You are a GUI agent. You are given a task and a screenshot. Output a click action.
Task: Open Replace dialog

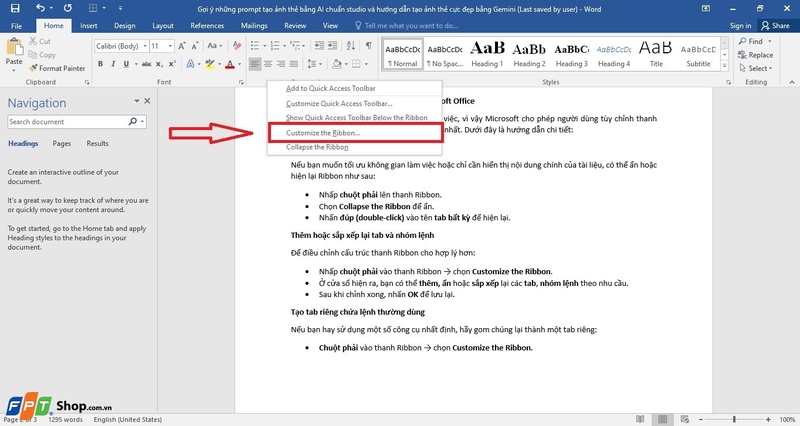pos(756,55)
